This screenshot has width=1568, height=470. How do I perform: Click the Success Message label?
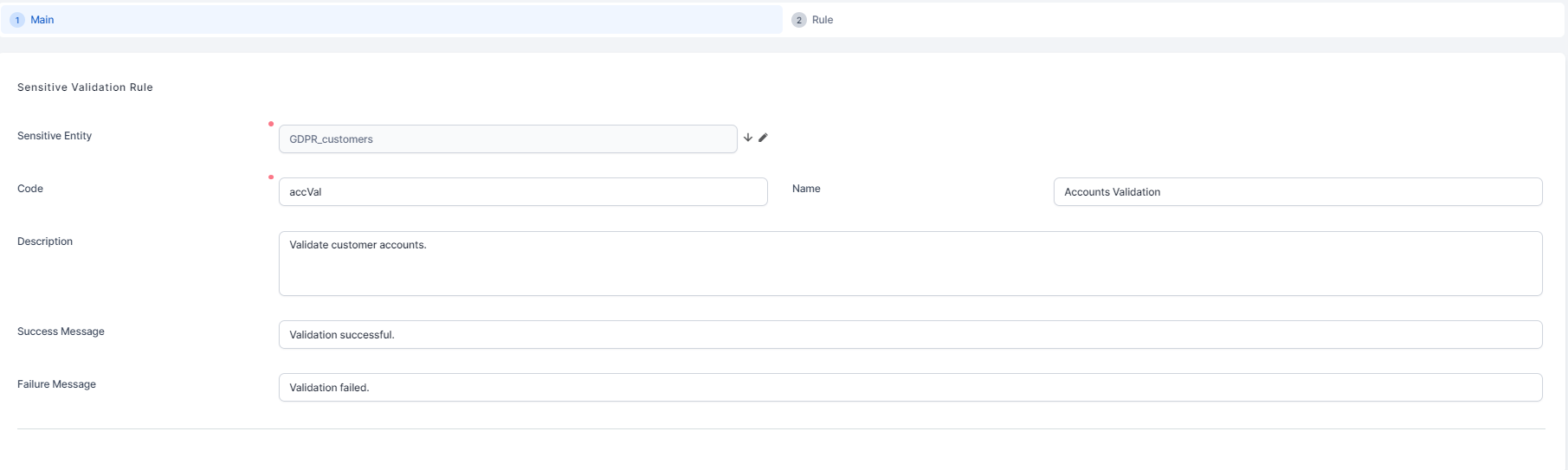click(61, 332)
